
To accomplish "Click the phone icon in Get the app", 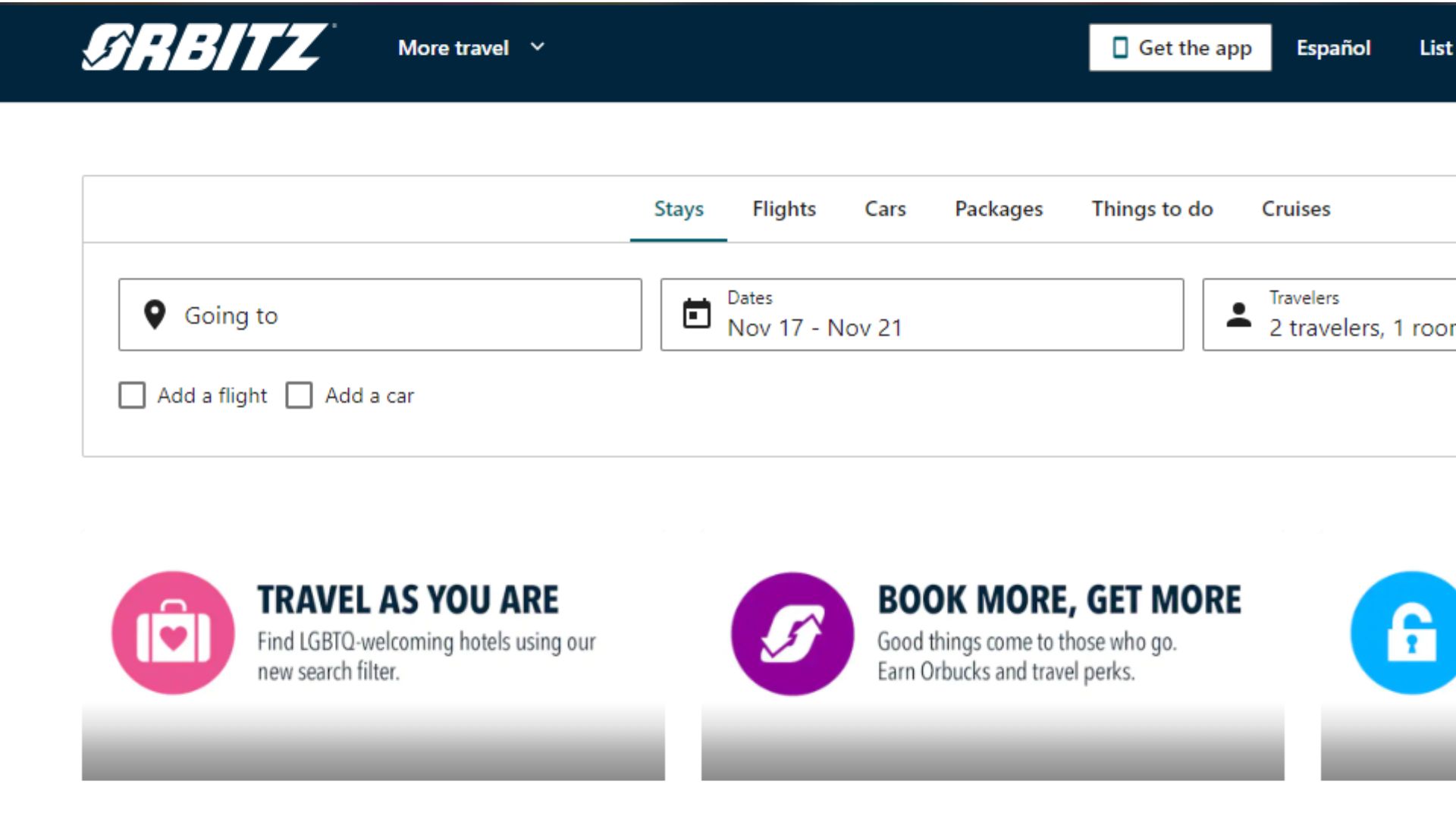I will tap(1119, 48).
